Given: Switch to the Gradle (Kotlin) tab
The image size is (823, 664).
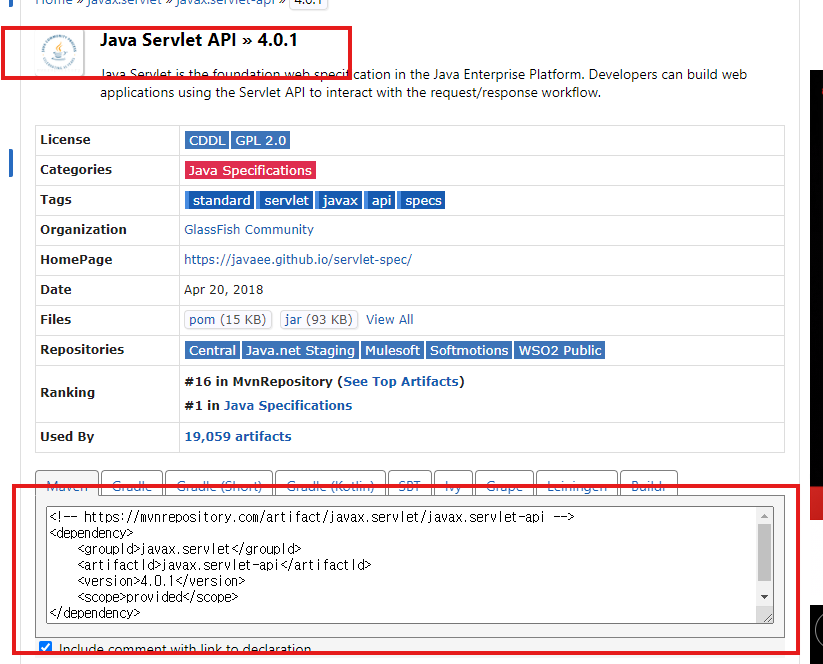Looking at the screenshot, I should click(x=330, y=483).
